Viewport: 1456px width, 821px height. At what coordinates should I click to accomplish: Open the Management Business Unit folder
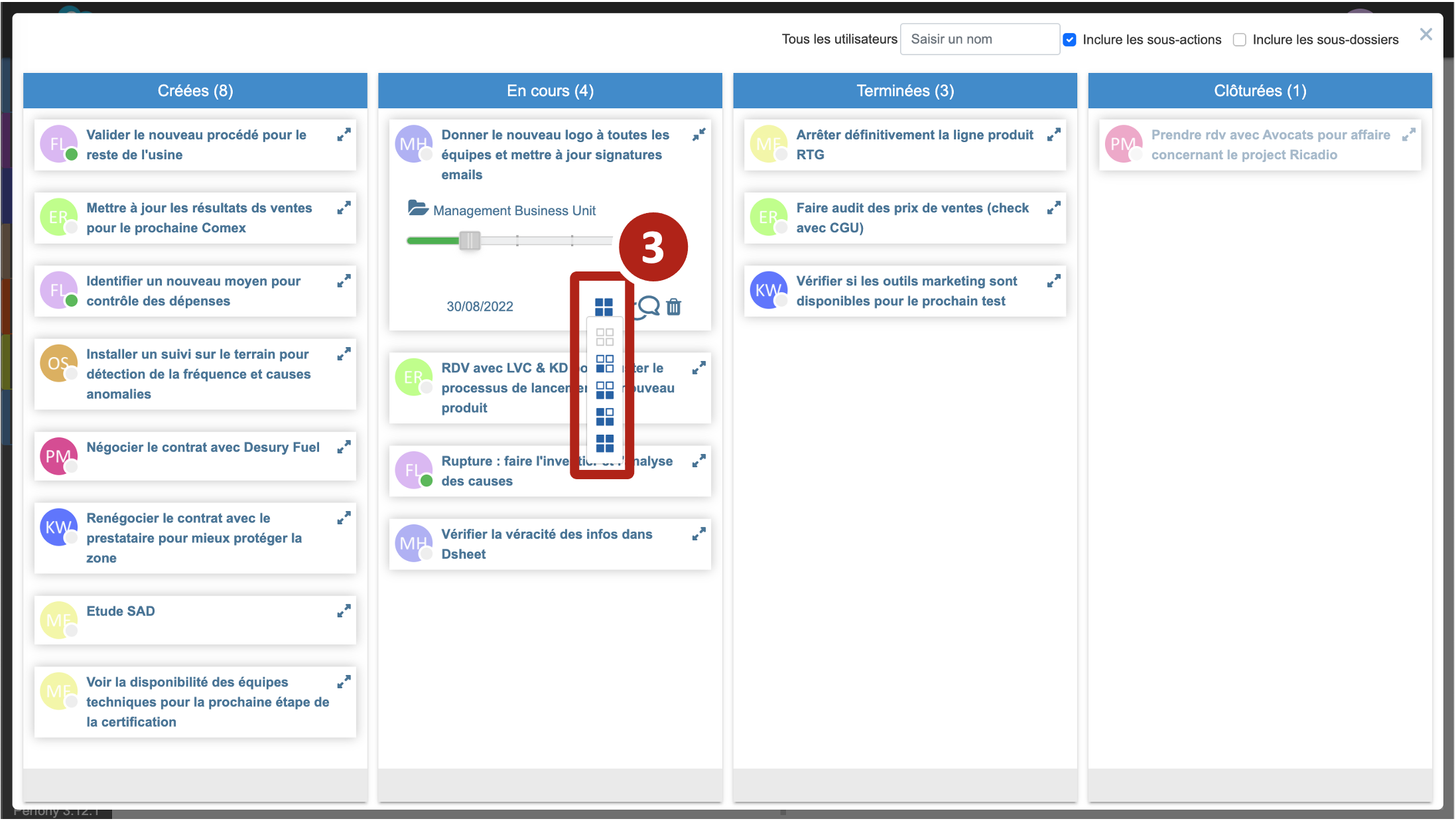tap(514, 210)
